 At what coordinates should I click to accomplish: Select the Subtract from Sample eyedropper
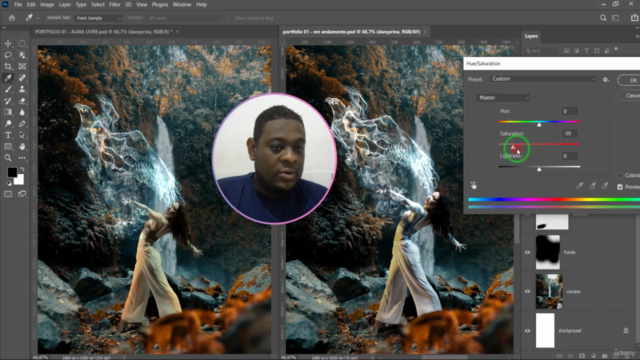pos(605,186)
